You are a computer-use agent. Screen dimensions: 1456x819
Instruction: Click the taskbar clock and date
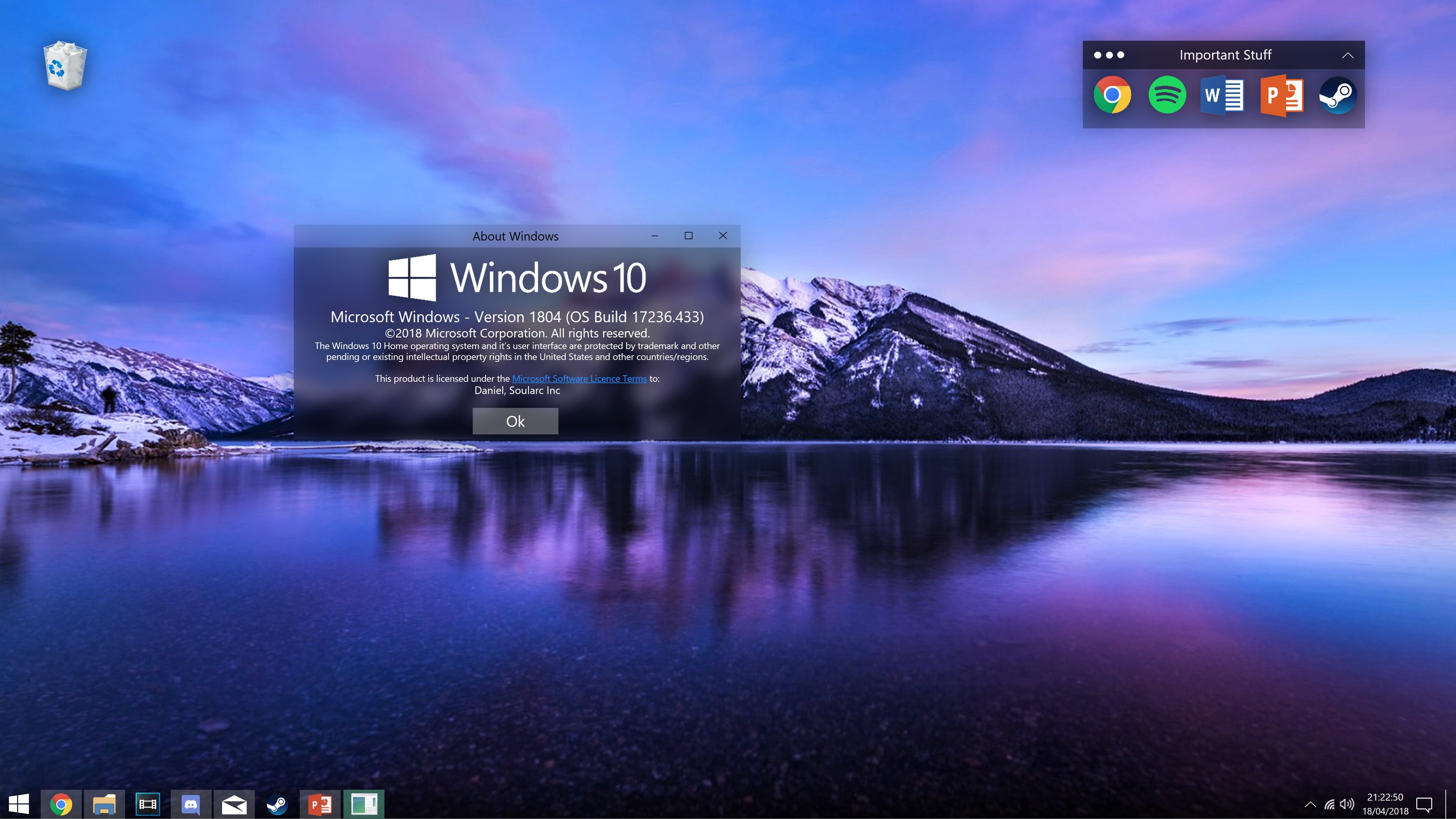(x=1385, y=804)
